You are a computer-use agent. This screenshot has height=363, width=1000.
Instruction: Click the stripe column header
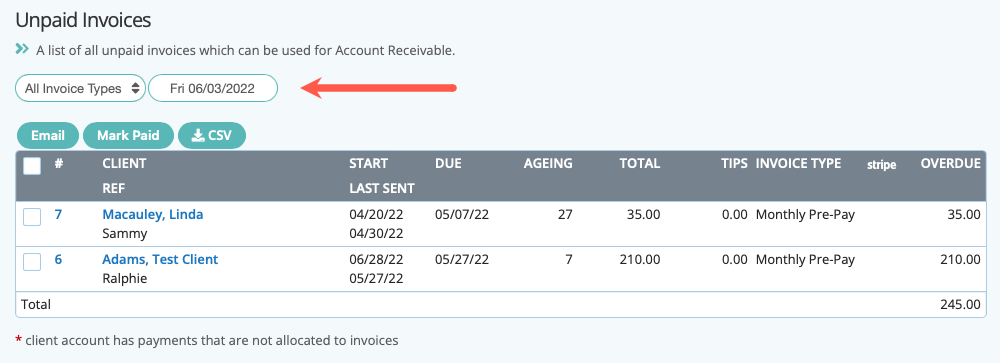(x=881, y=165)
